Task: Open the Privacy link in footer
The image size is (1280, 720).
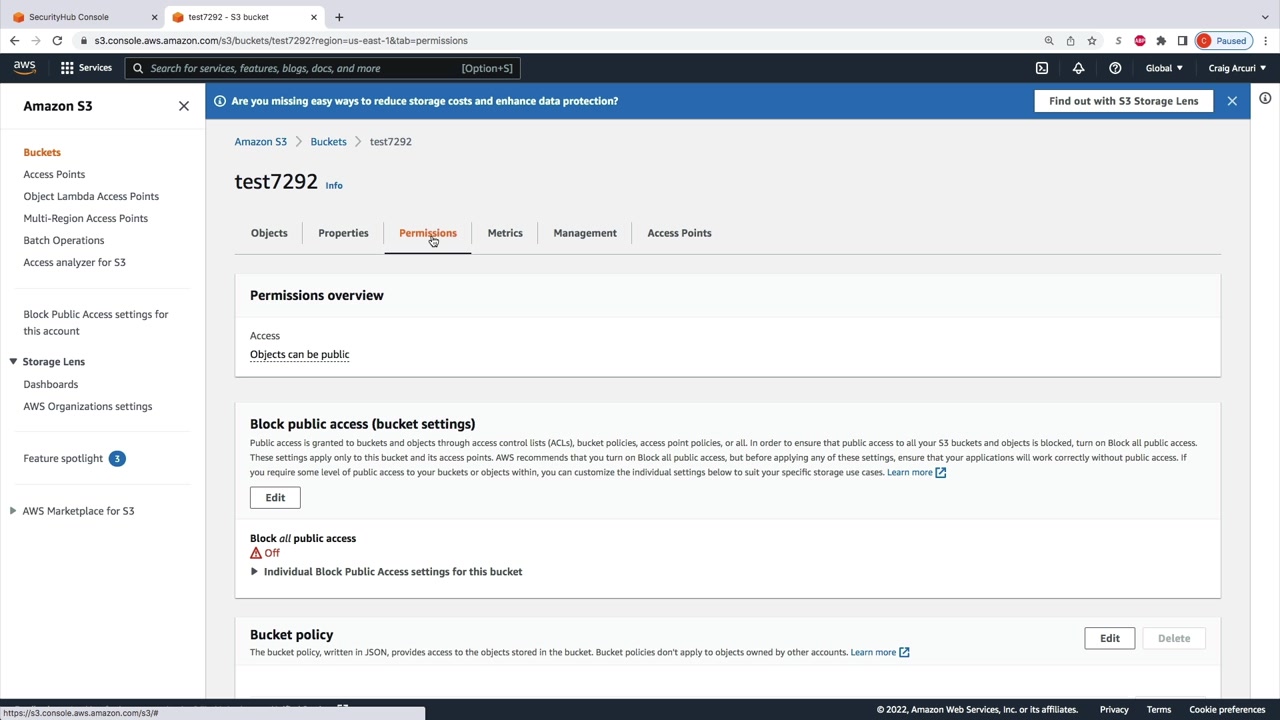Action: click(1114, 710)
